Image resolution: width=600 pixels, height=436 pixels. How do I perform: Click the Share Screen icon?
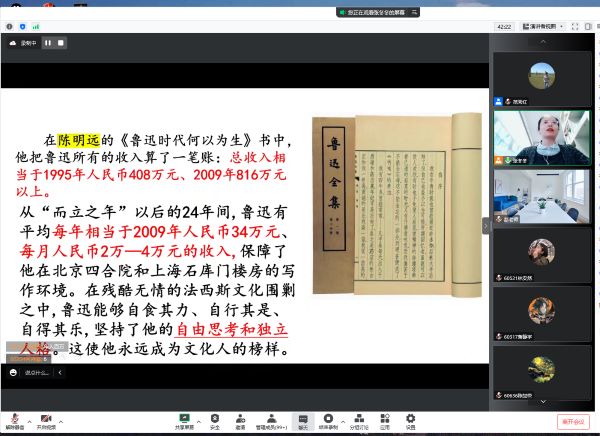[x=185, y=417]
